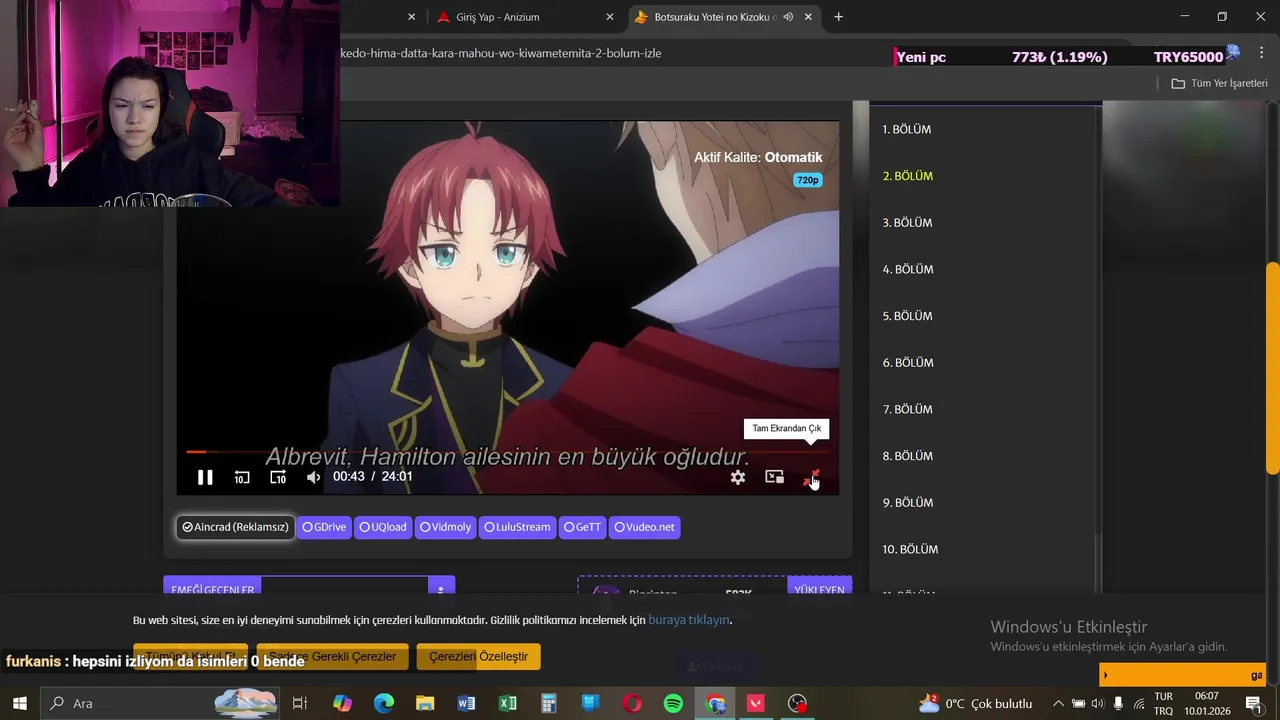Select LuluStream video source
Screen dimensions: 1280x720
pos(518,527)
